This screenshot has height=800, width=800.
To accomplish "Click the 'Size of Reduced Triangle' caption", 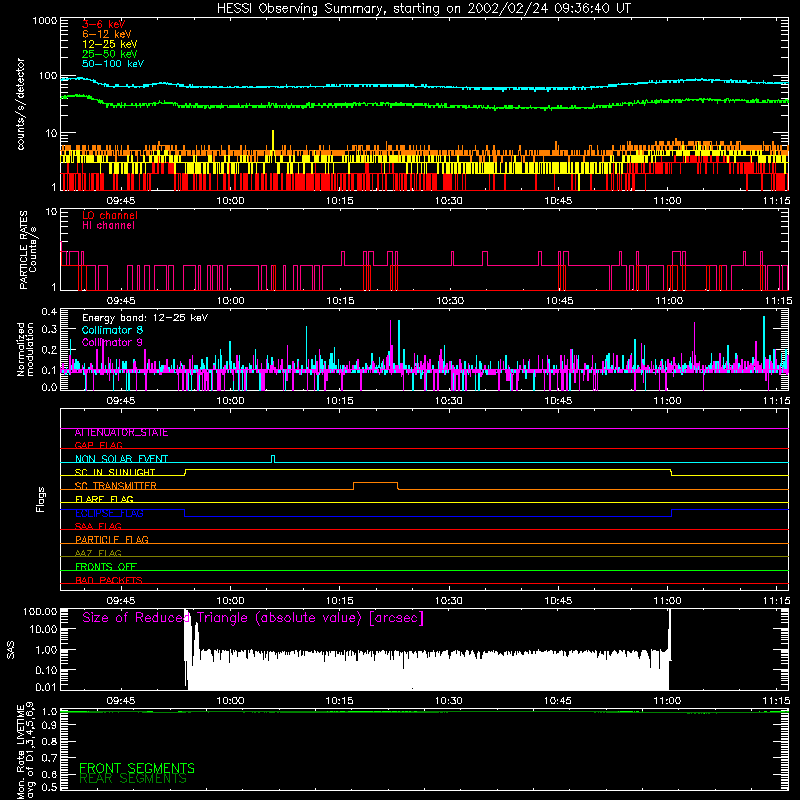I will point(253,618).
